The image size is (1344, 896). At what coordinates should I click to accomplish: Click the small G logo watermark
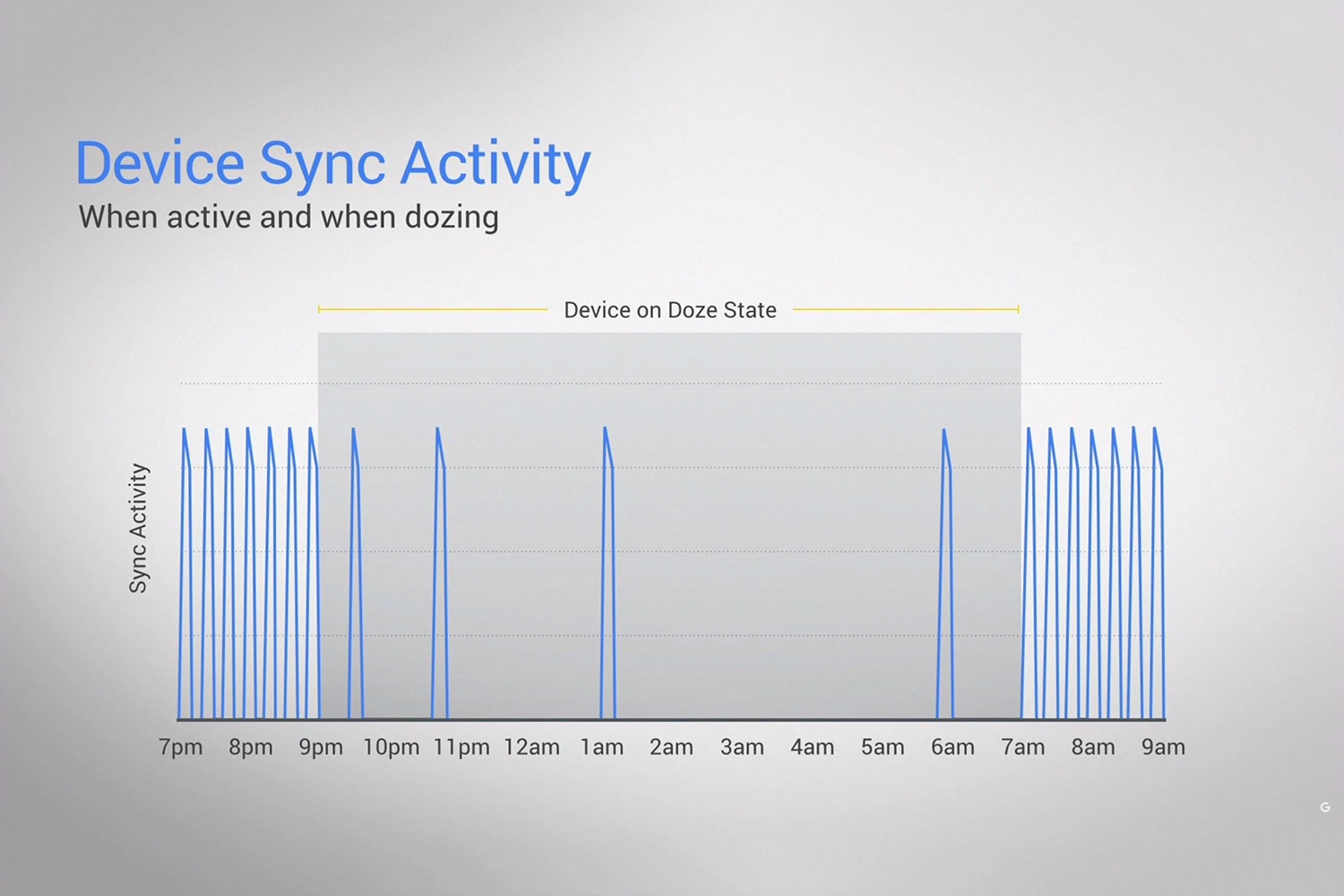point(1324,807)
